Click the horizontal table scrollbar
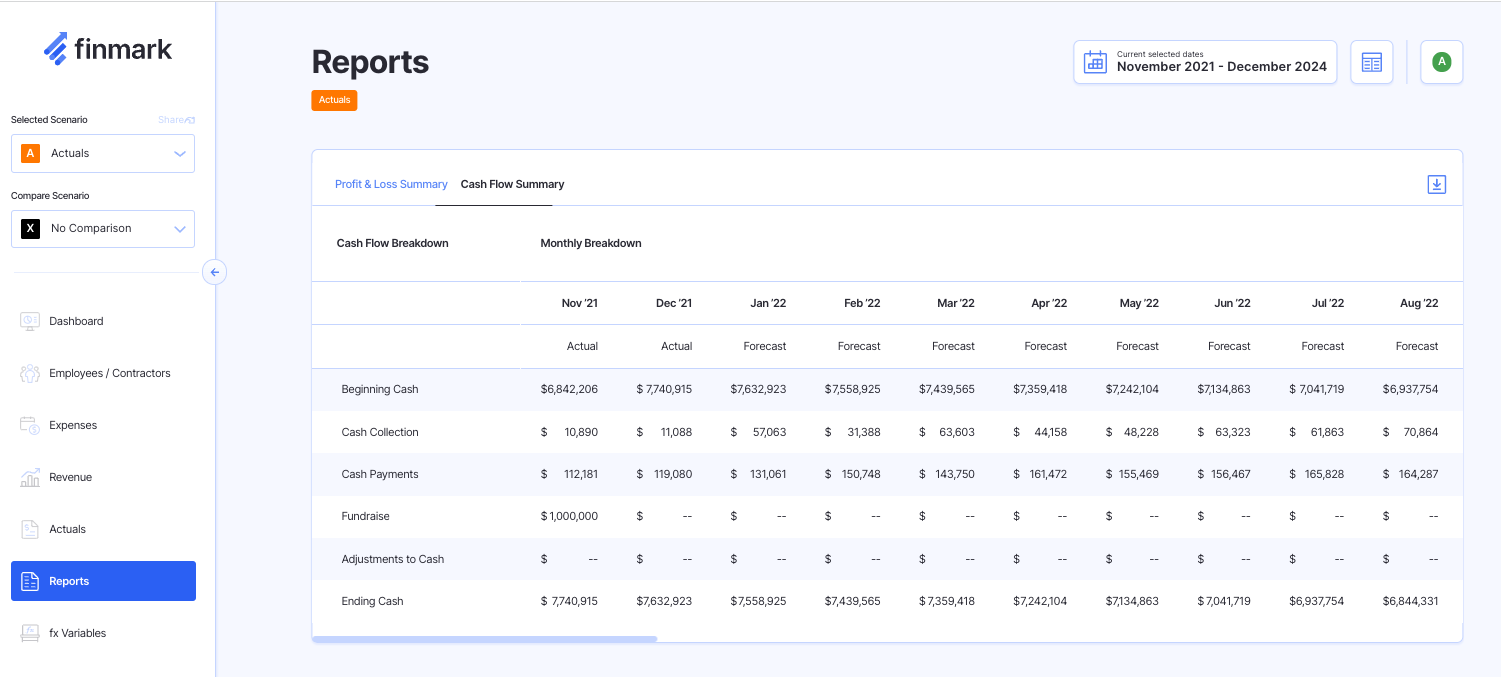Image resolution: width=1501 pixels, height=677 pixels. (x=485, y=638)
